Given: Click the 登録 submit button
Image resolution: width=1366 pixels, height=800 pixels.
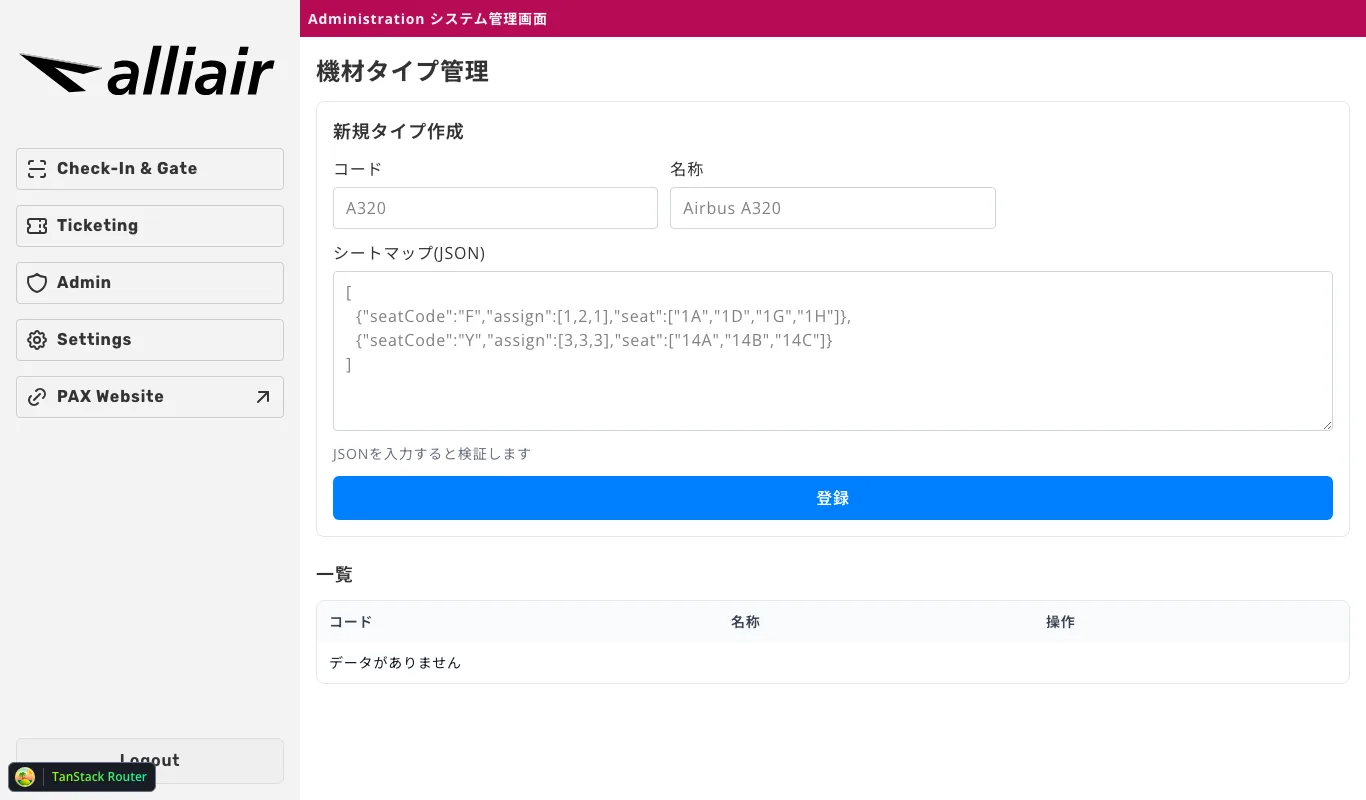Looking at the screenshot, I should click(x=832, y=498).
